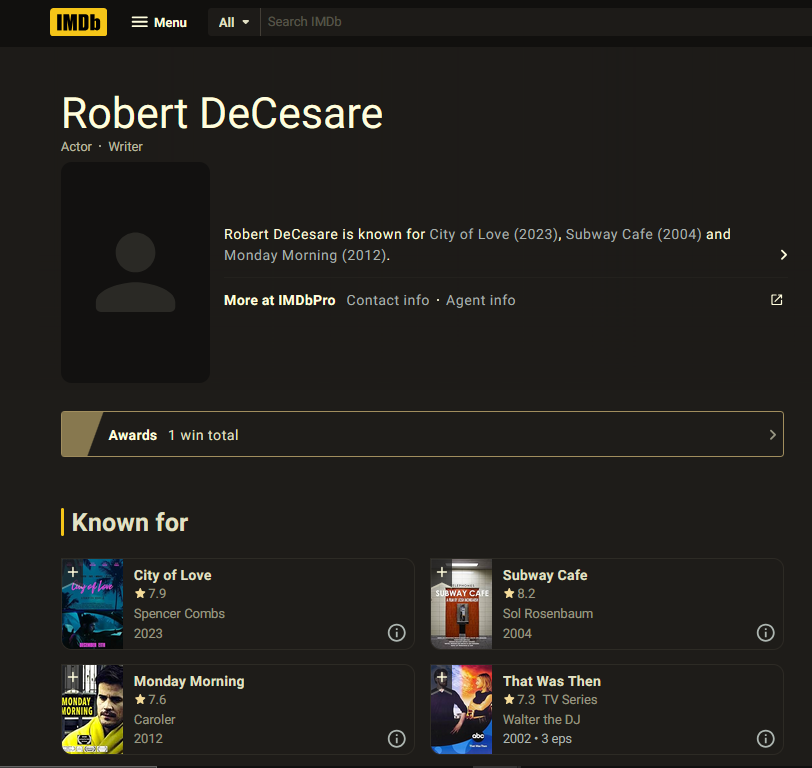Image resolution: width=812 pixels, height=768 pixels.
Task: Open the Monday Morning title
Action: point(189,681)
